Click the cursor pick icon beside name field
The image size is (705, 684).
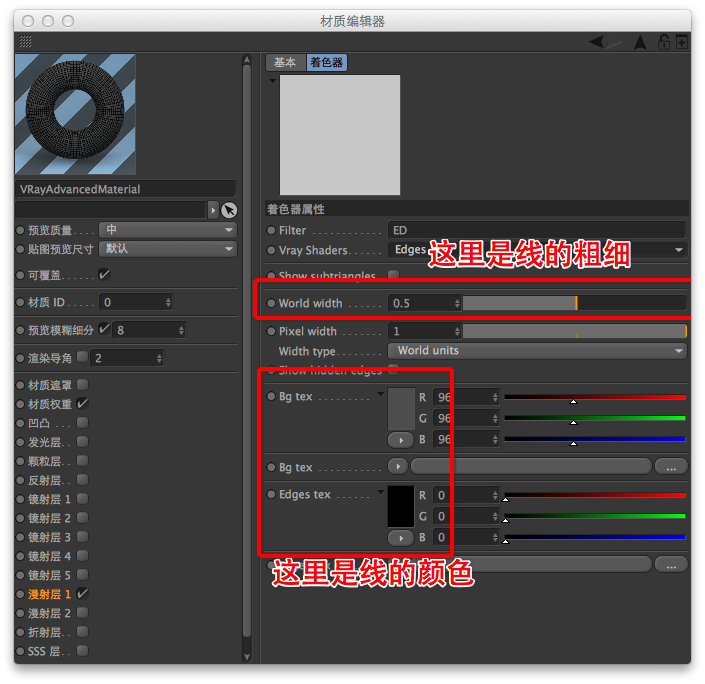point(229,210)
